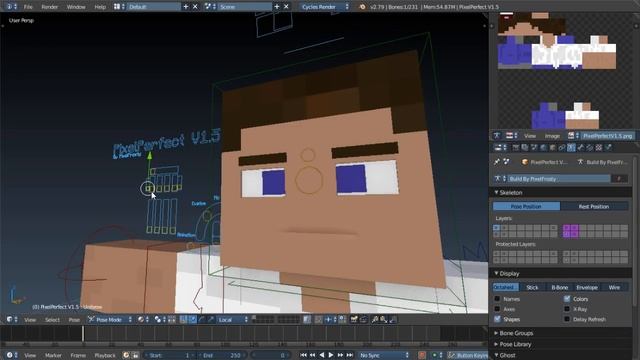This screenshot has width=640, height=360.
Task: Choose Octahedral bone display type
Action: tap(506, 287)
